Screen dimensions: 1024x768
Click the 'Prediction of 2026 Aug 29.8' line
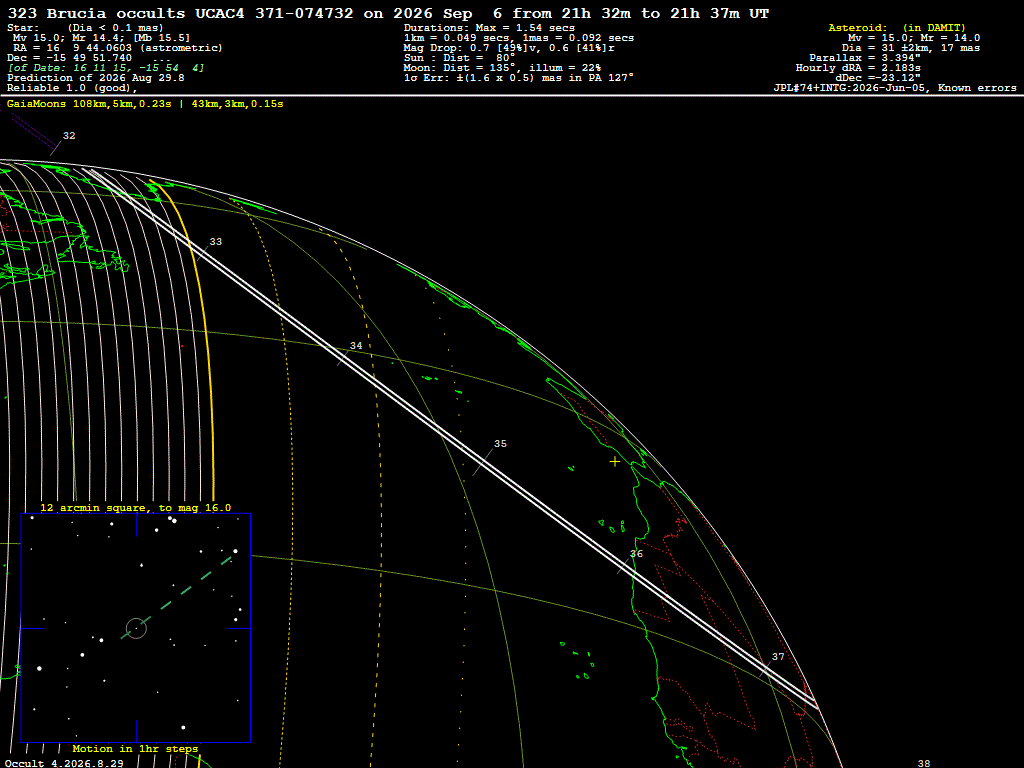(x=95, y=78)
